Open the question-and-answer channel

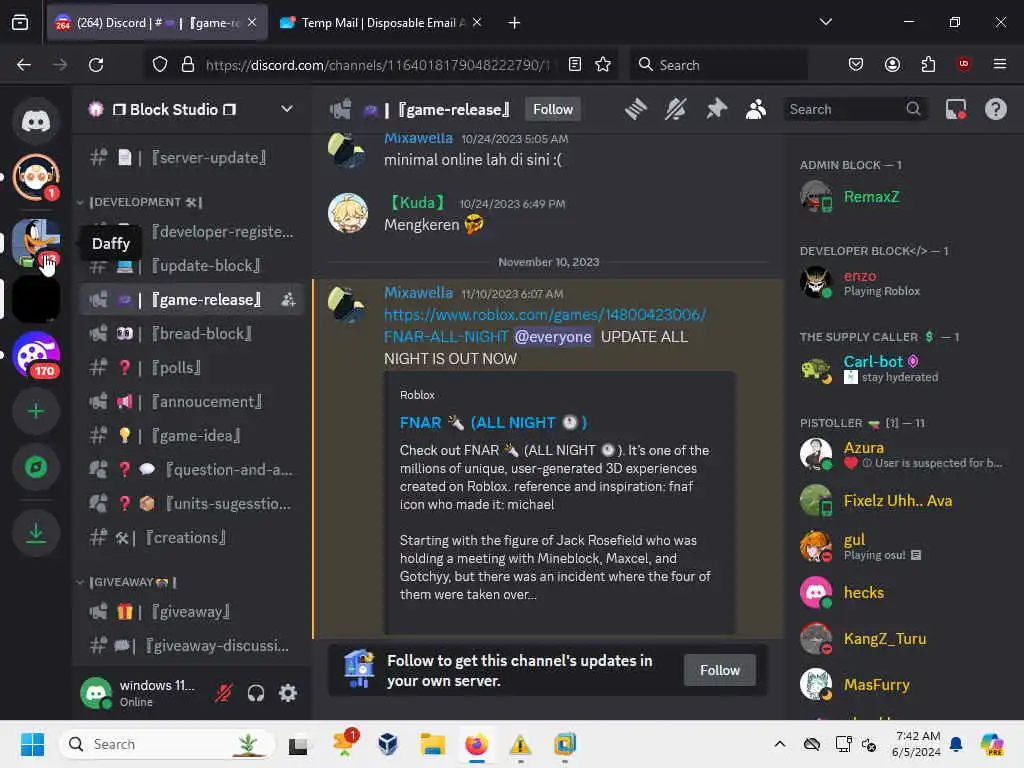pos(192,470)
